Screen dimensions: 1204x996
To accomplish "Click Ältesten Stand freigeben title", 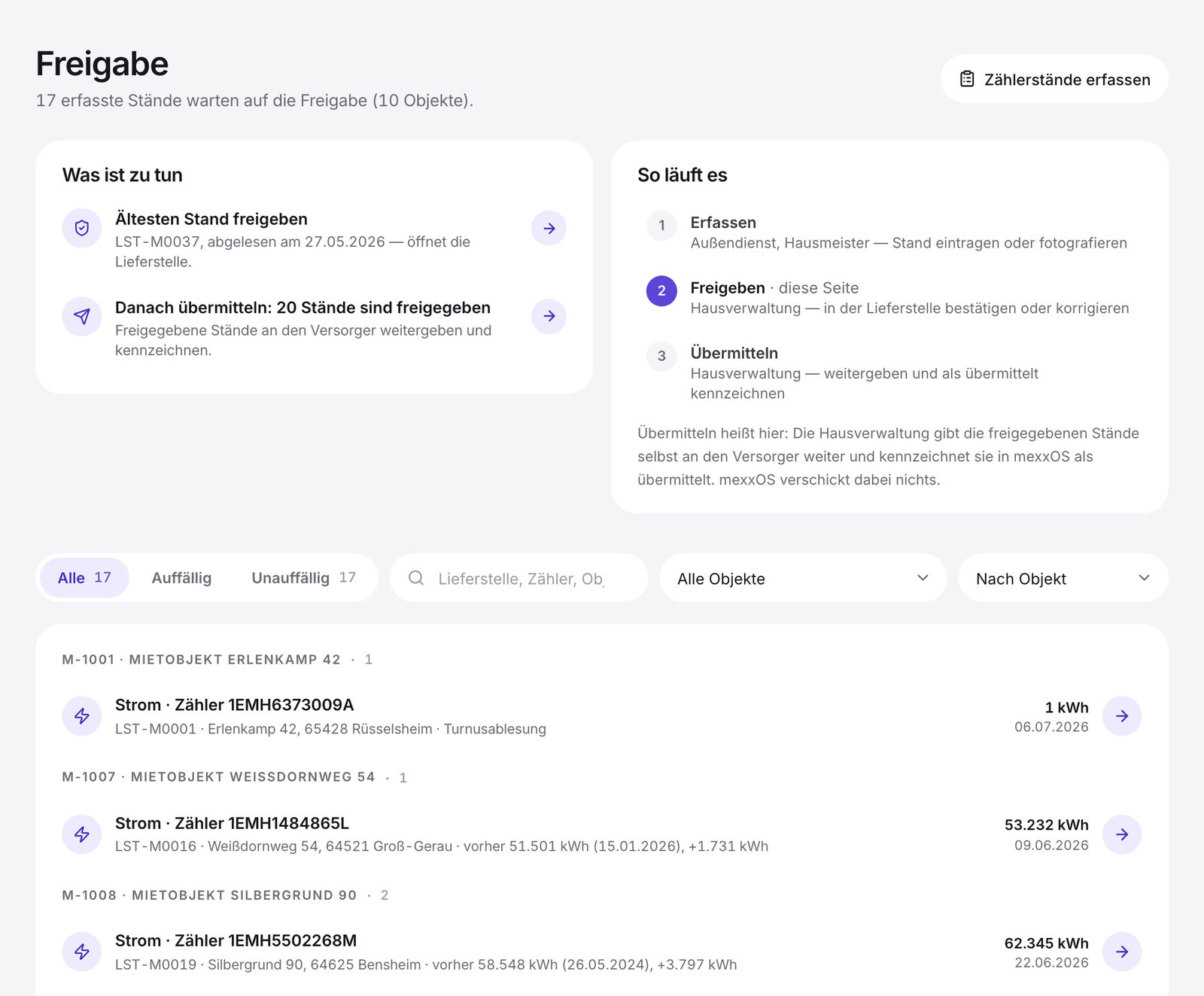I will tap(211, 219).
